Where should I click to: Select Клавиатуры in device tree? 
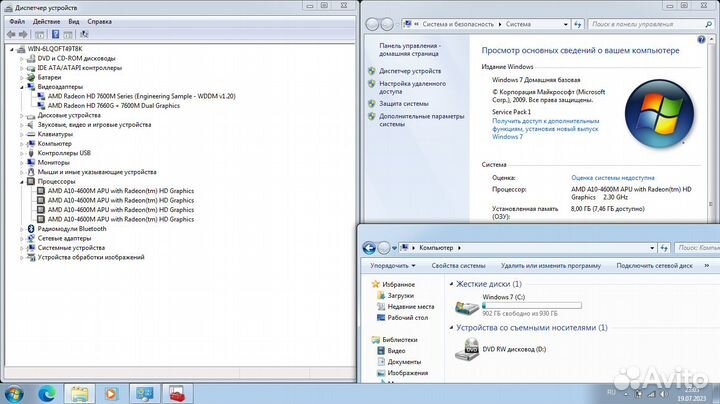(x=55, y=134)
